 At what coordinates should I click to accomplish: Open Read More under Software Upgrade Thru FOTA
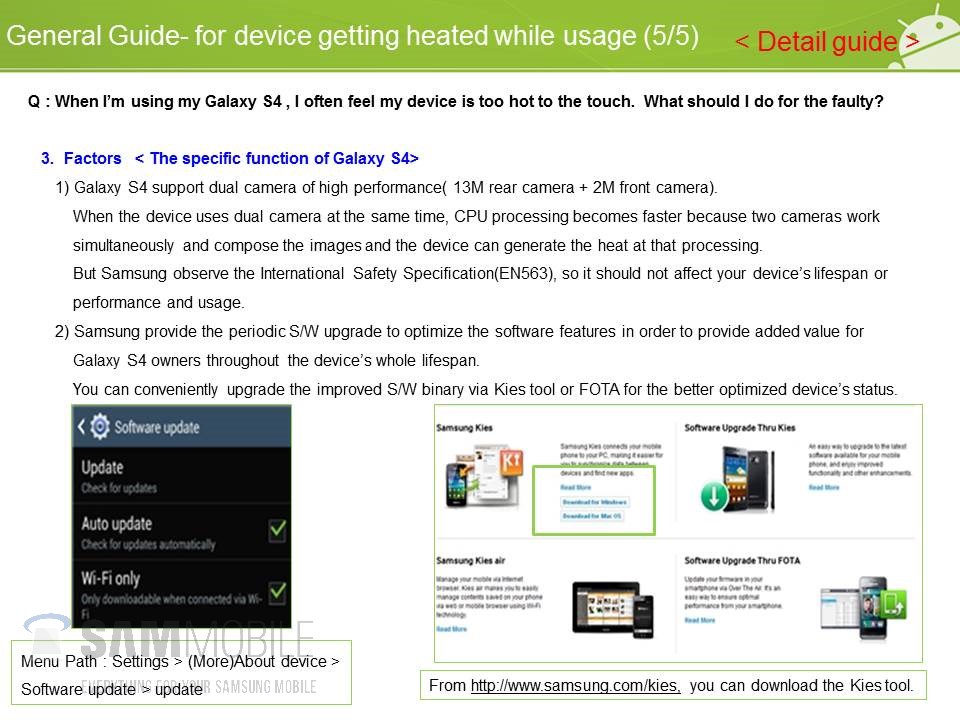(700, 621)
